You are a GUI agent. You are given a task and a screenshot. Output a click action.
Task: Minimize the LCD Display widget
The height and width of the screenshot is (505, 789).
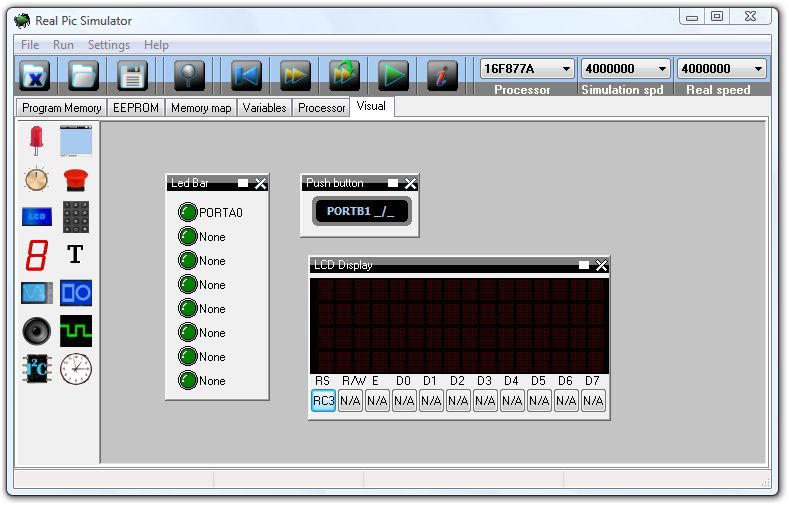point(584,265)
